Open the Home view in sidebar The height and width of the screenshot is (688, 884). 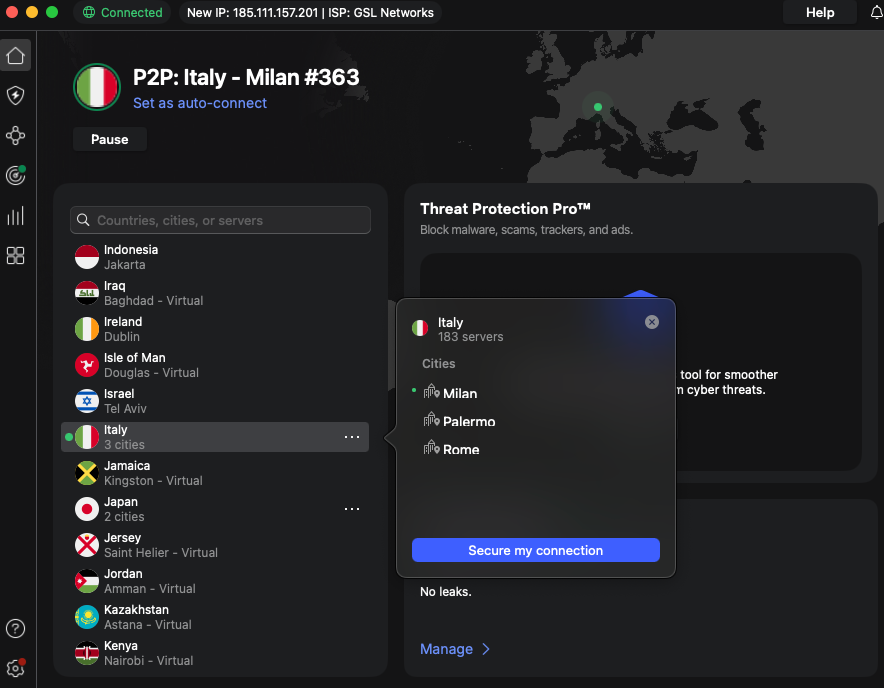click(15, 55)
